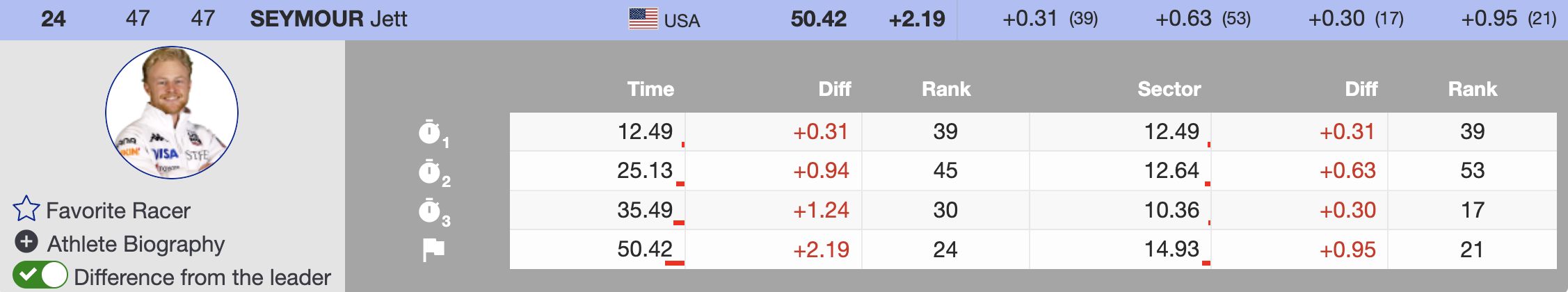1568x292 pixels.
Task: Click the finish time 50.42 cell
Action: [x=645, y=250]
